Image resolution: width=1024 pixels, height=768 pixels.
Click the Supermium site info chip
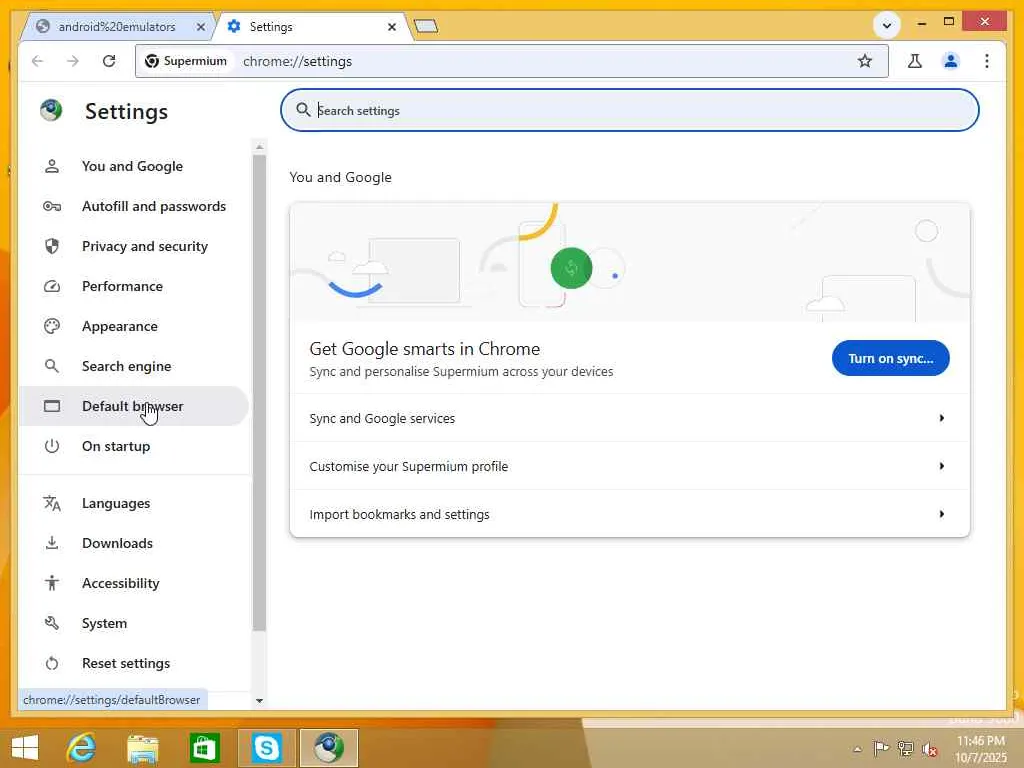[186, 61]
